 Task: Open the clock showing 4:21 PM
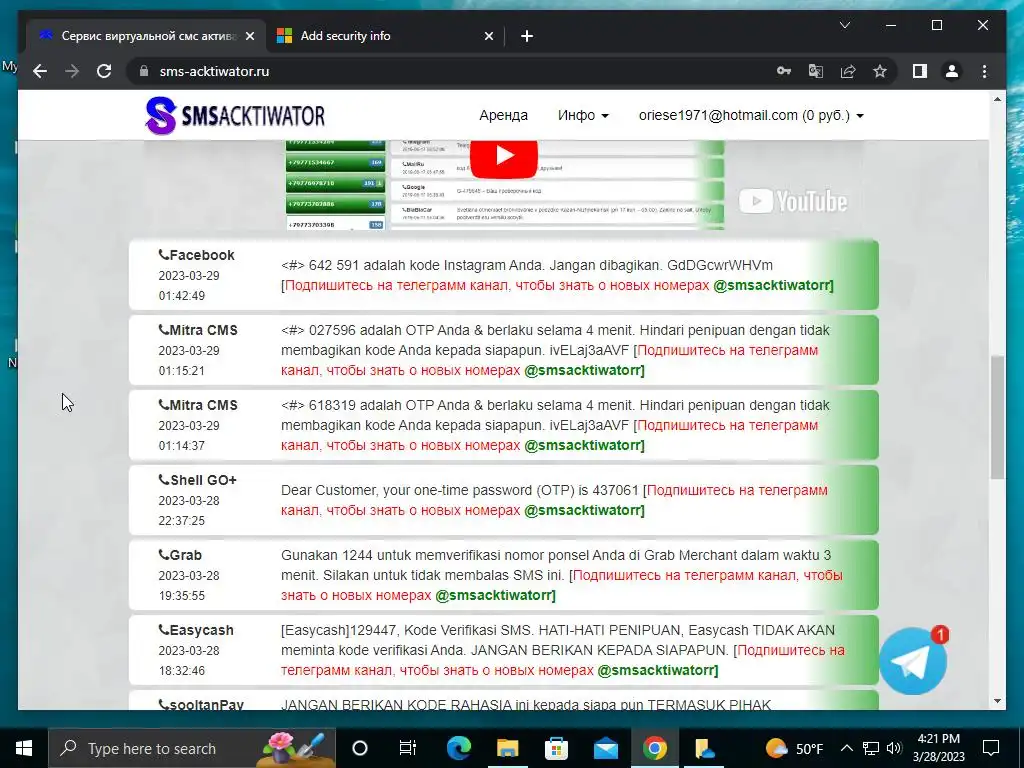pyautogui.click(x=938, y=748)
